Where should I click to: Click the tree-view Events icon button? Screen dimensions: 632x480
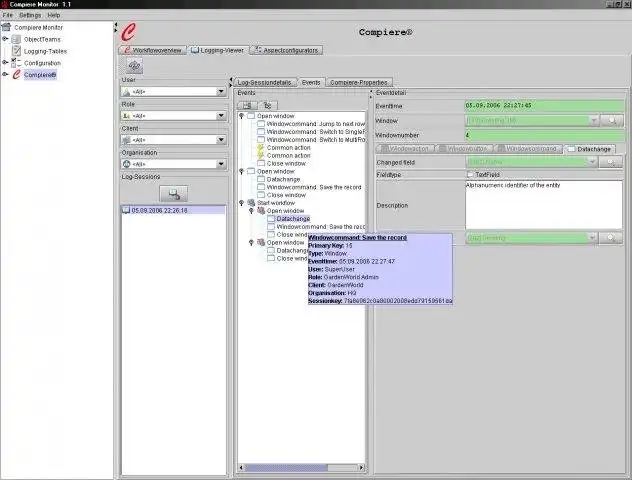click(268, 106)
